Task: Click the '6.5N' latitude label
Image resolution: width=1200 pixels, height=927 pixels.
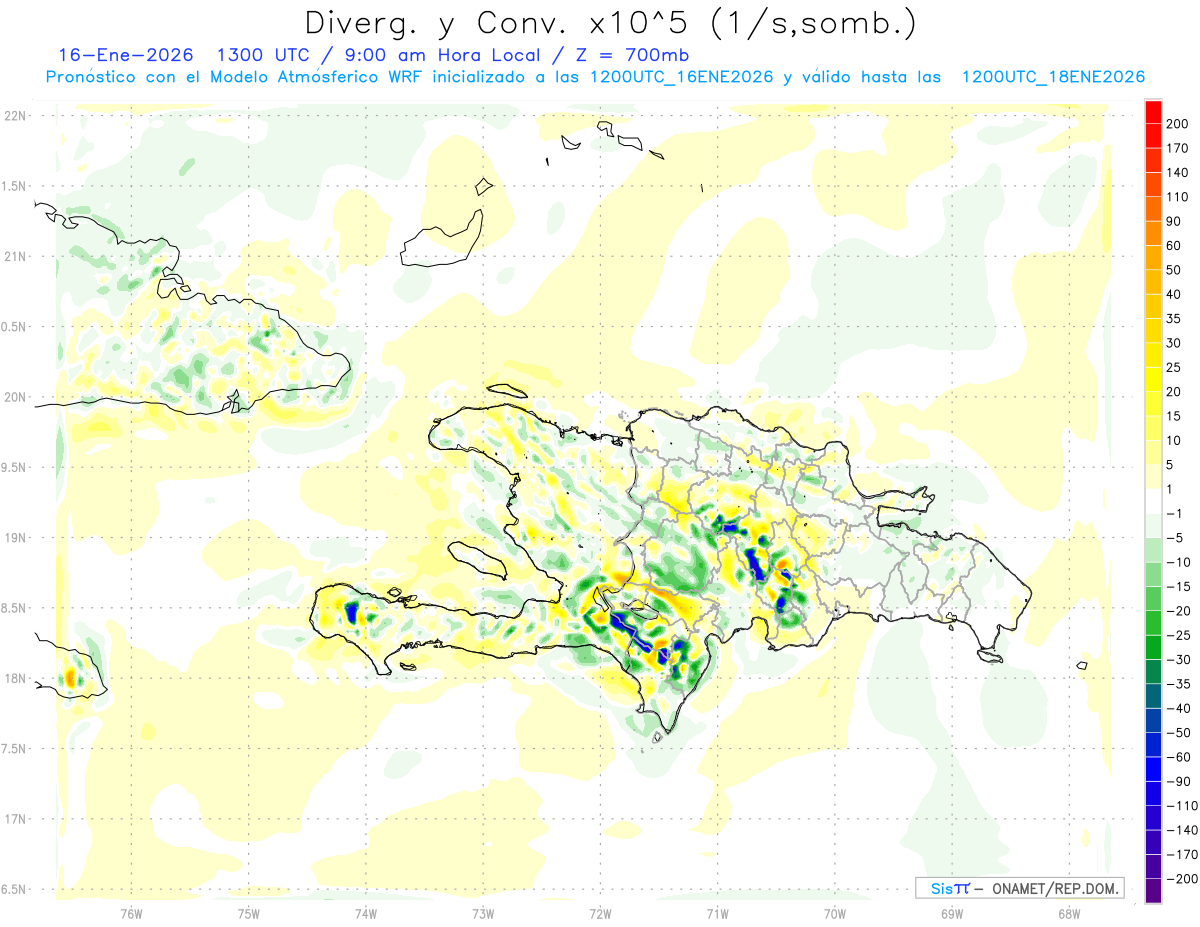Action: [x=15, y=889]
